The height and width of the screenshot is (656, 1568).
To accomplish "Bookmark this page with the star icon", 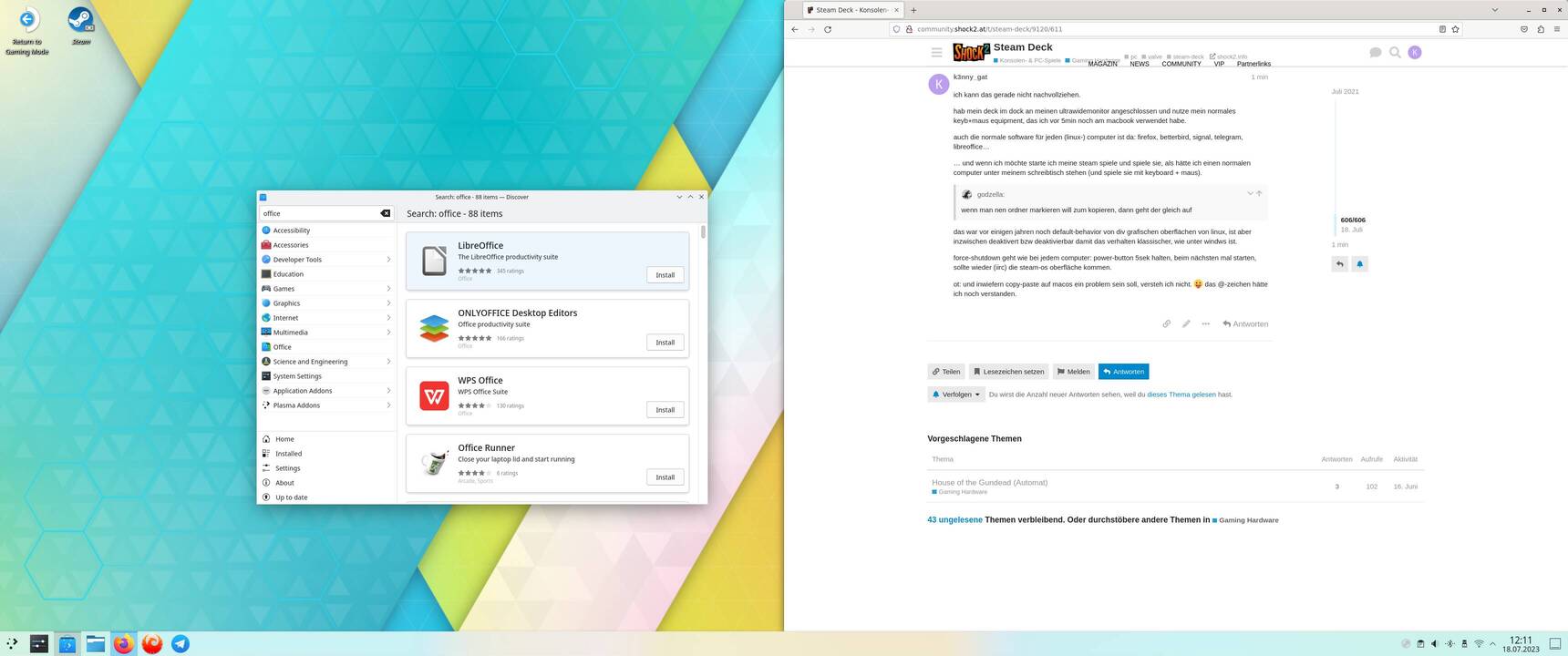I will (1455, 29).
